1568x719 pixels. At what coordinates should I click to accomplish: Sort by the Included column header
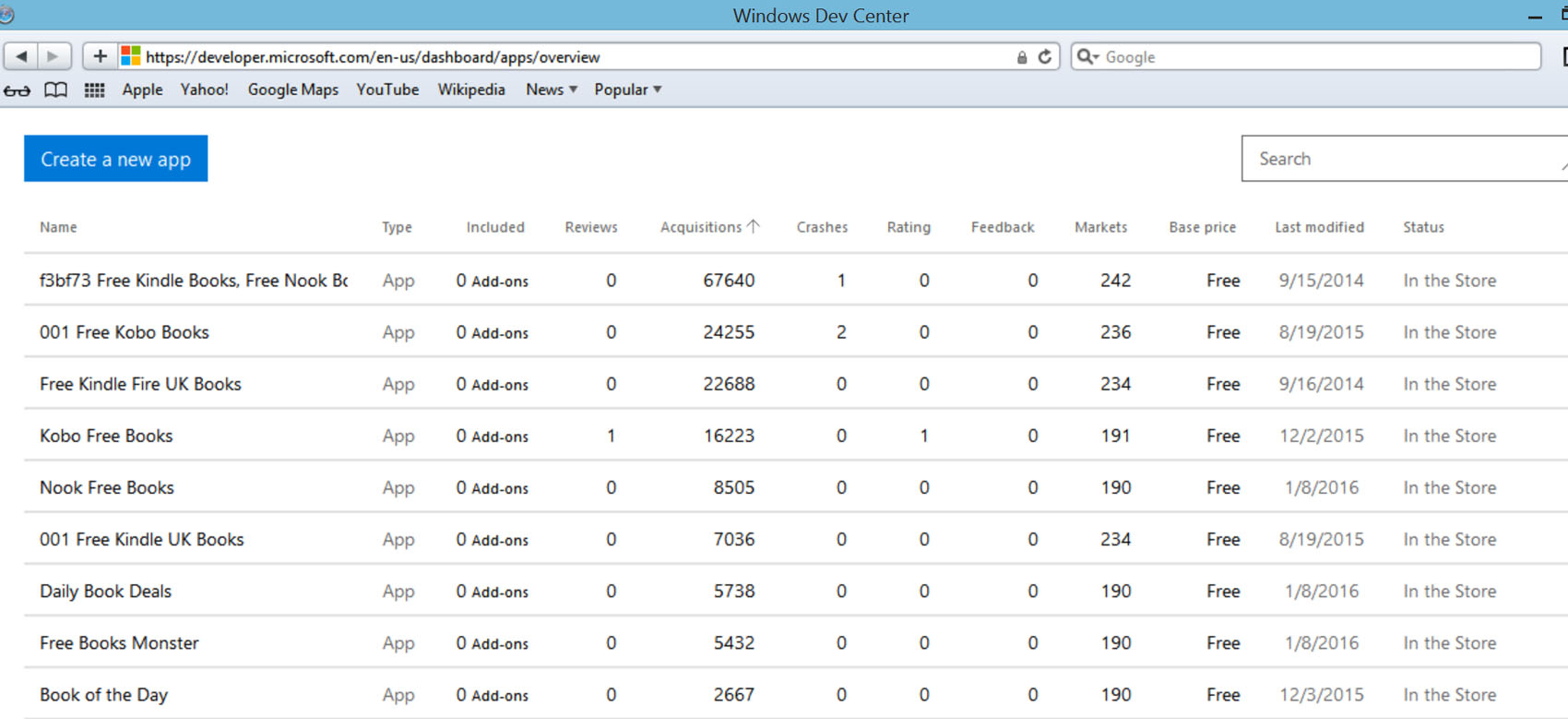[495, 227]
